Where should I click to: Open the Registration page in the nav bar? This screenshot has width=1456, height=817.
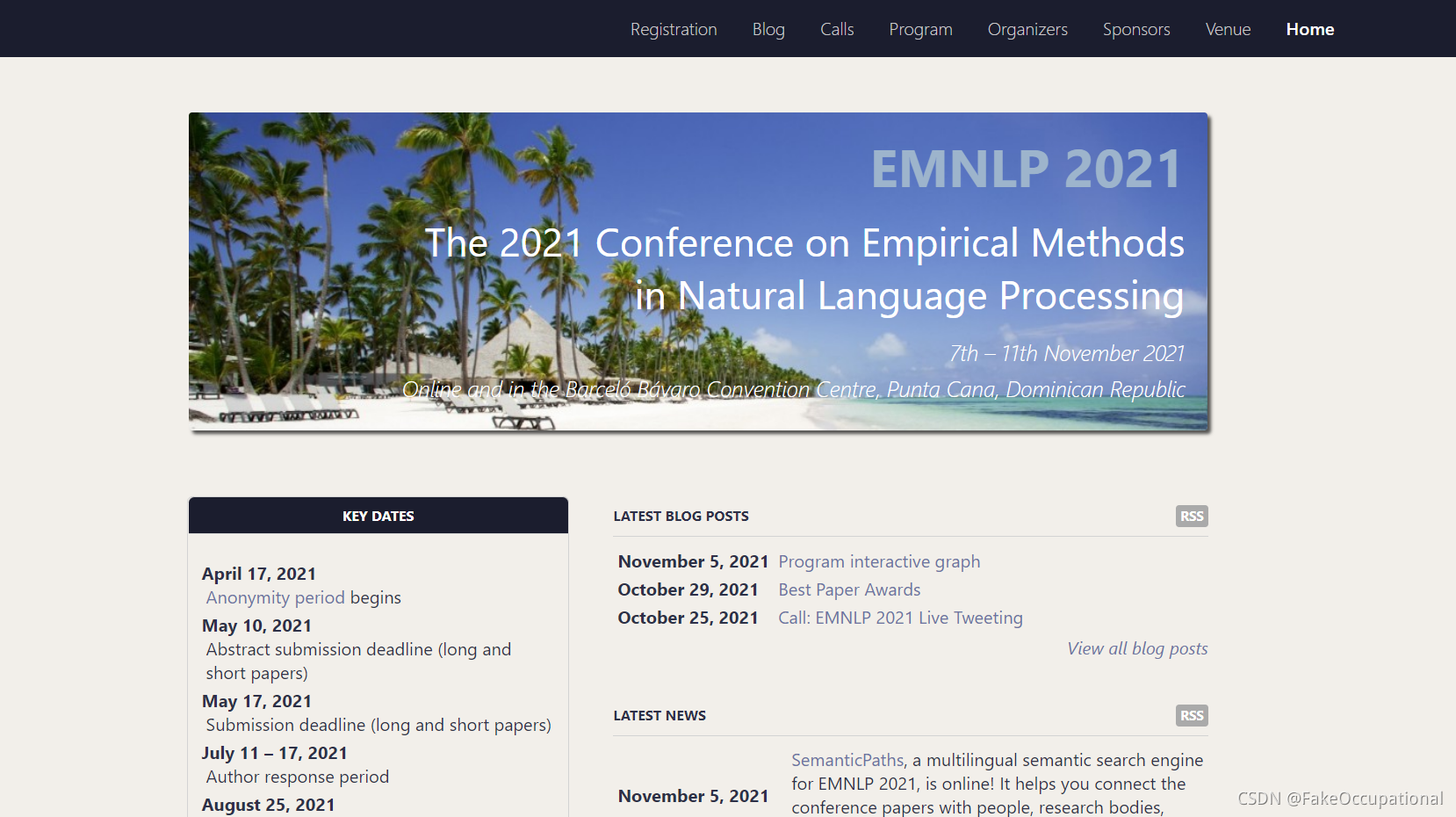pos(674,29)
